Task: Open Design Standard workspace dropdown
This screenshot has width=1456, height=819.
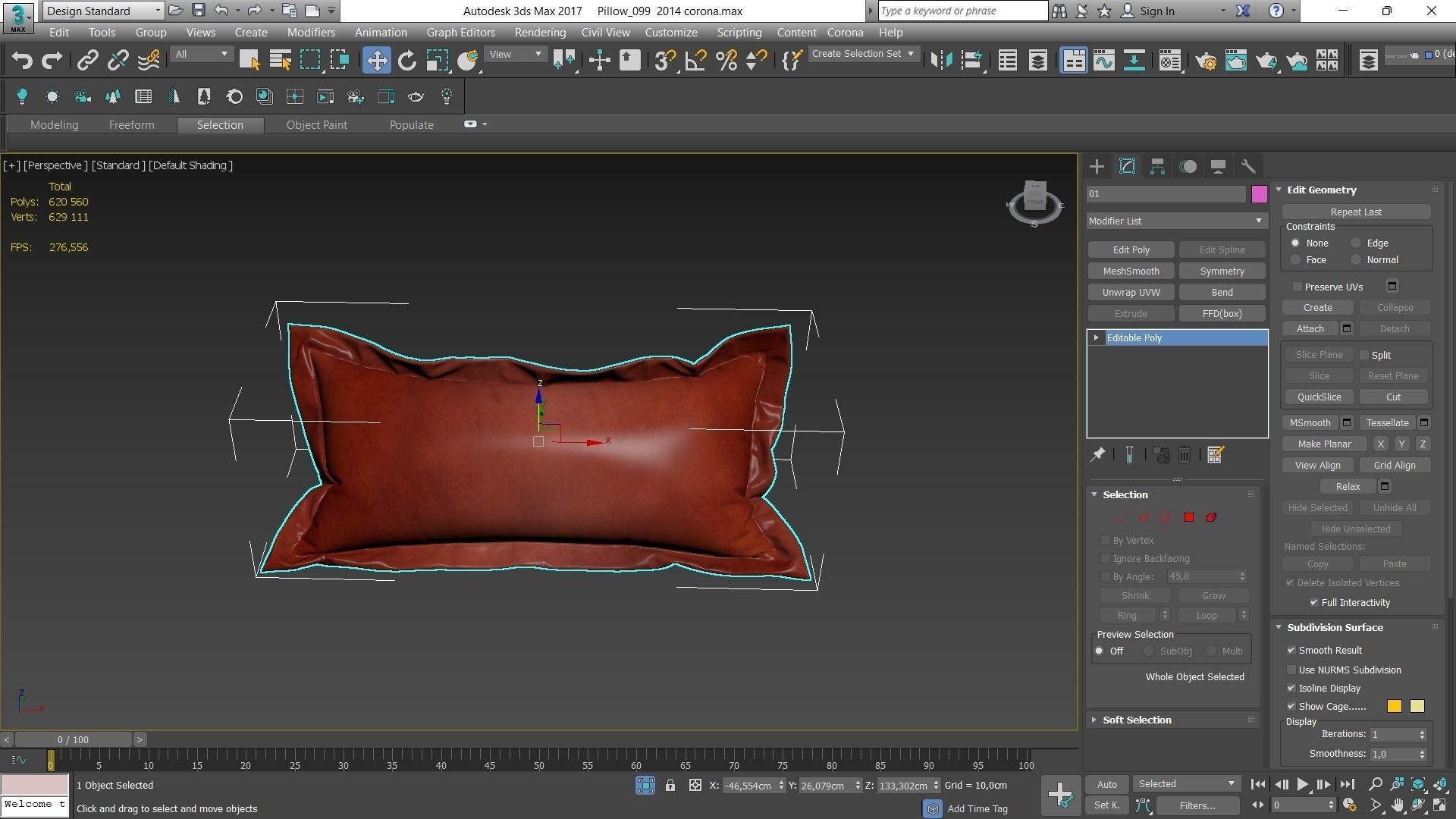Action: tap(102, 11)
